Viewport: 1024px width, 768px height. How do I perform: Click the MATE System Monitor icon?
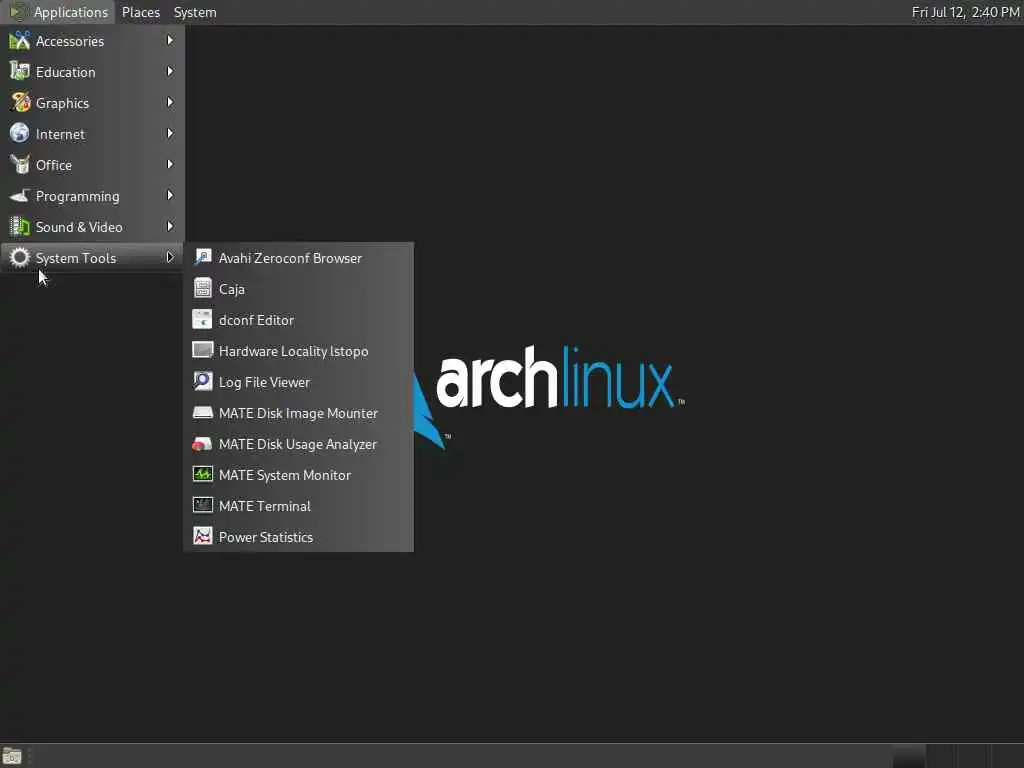(202, 475)
